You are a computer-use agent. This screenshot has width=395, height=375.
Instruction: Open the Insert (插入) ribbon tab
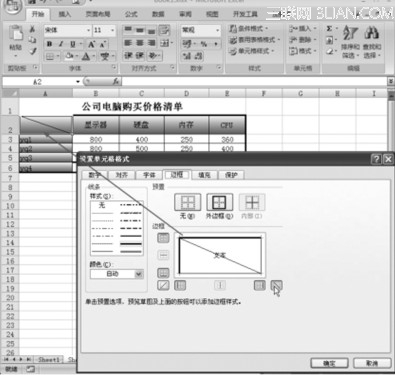(65, 14)
